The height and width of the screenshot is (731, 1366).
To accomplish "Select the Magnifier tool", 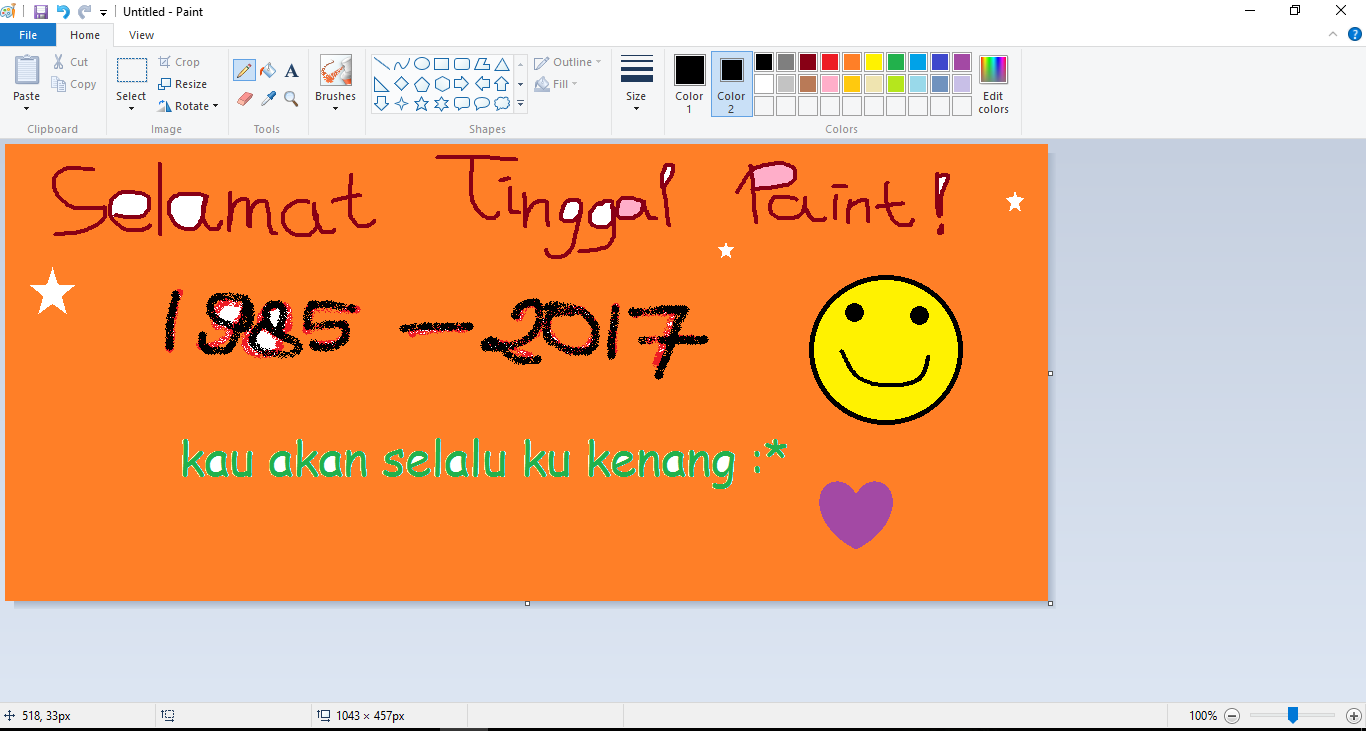I will pyautogui.click(x=291, y=99).
